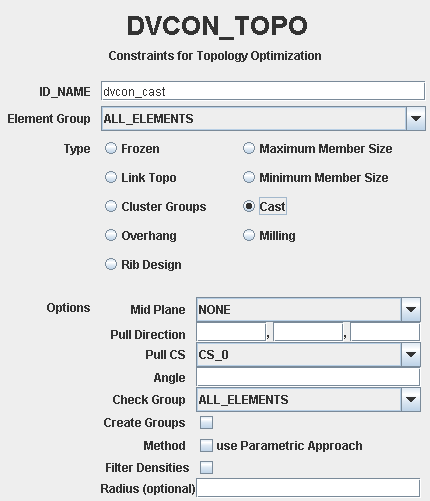The width and height of the screenshot is (430, 501).
Task: Open the Element Group dropdown arrow
Action: click(416, 119)
